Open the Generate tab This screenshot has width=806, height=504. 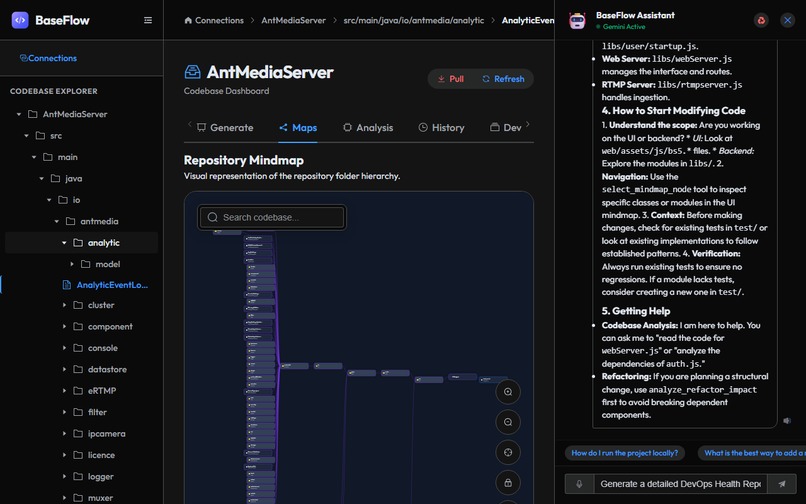[225, 128]
